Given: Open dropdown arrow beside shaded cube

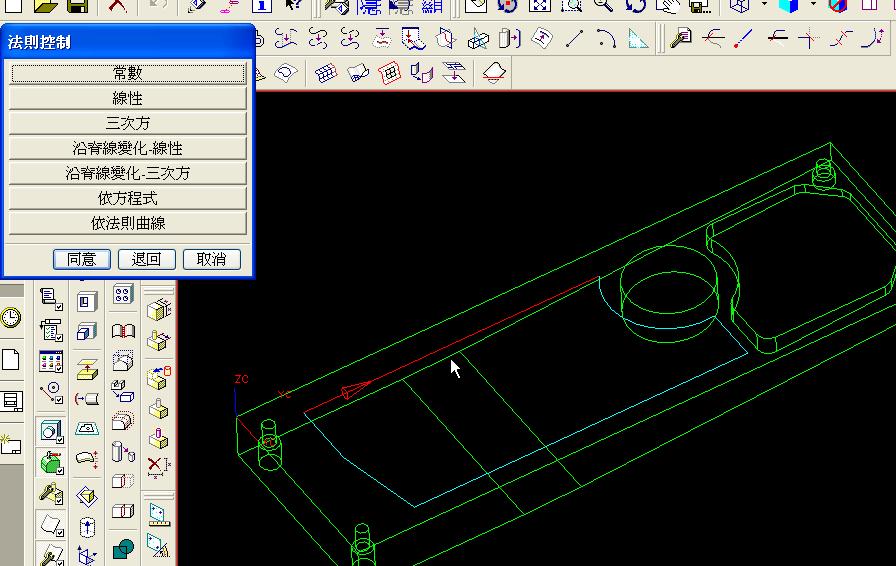Looking at the screenshot, I should coord(813,5).
